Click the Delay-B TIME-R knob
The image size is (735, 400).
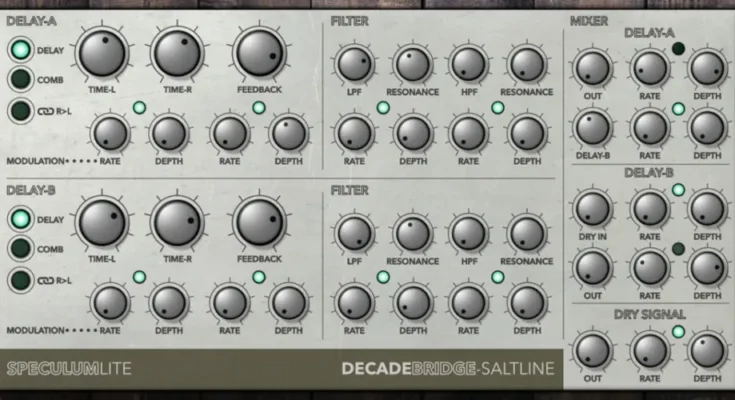[x=178, y=221]
